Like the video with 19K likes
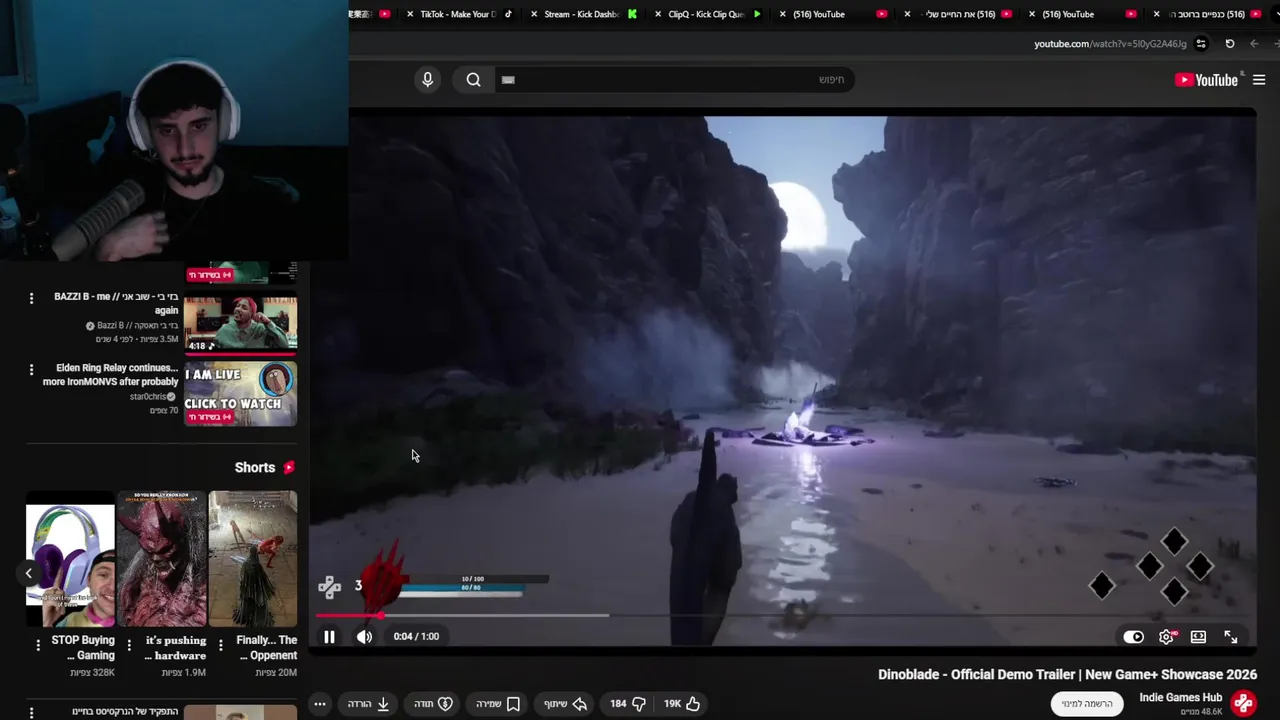This screenshot has height=720, width=1280. tap(682, 704)
